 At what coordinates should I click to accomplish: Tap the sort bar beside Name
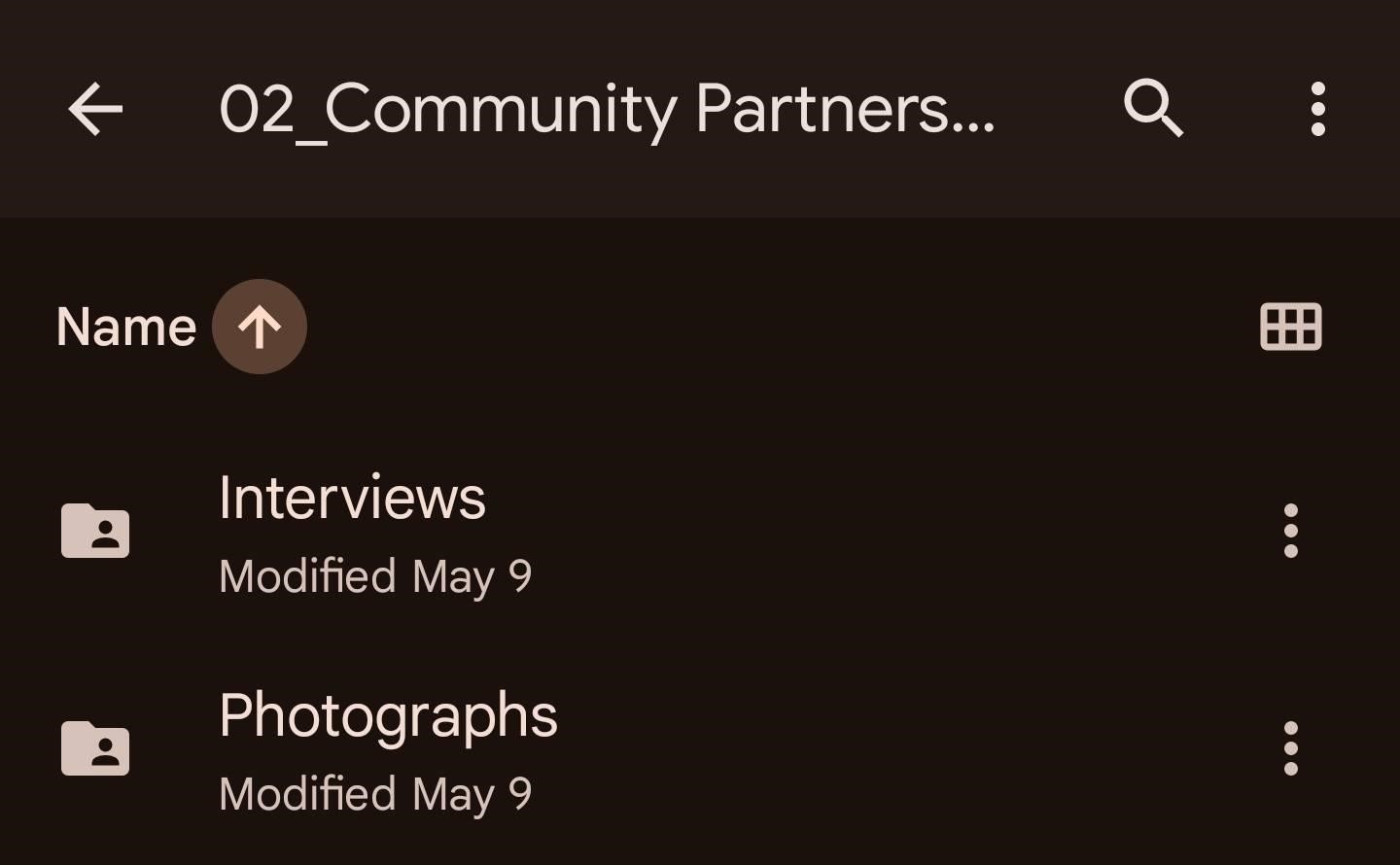[700, 327]
